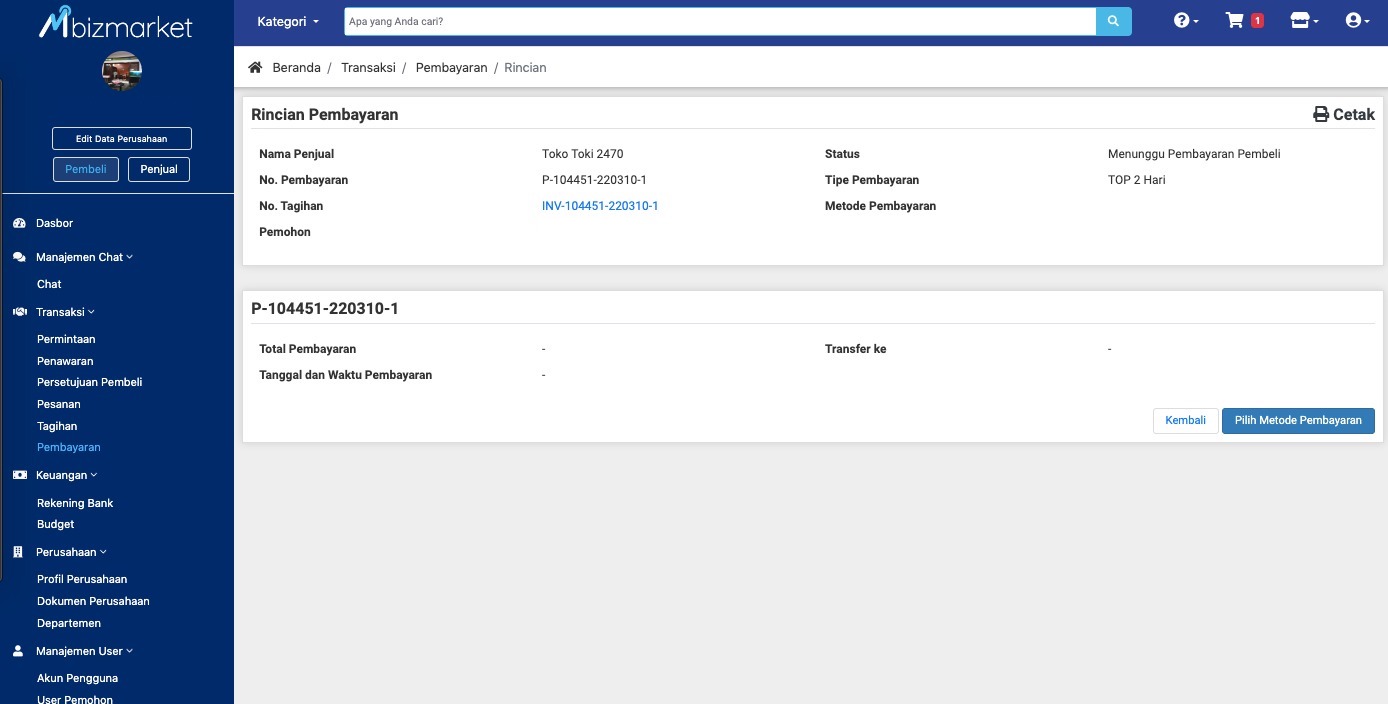Collapse the Manajemen Chat section
The image size is (1388, 704).
(84, 257)
